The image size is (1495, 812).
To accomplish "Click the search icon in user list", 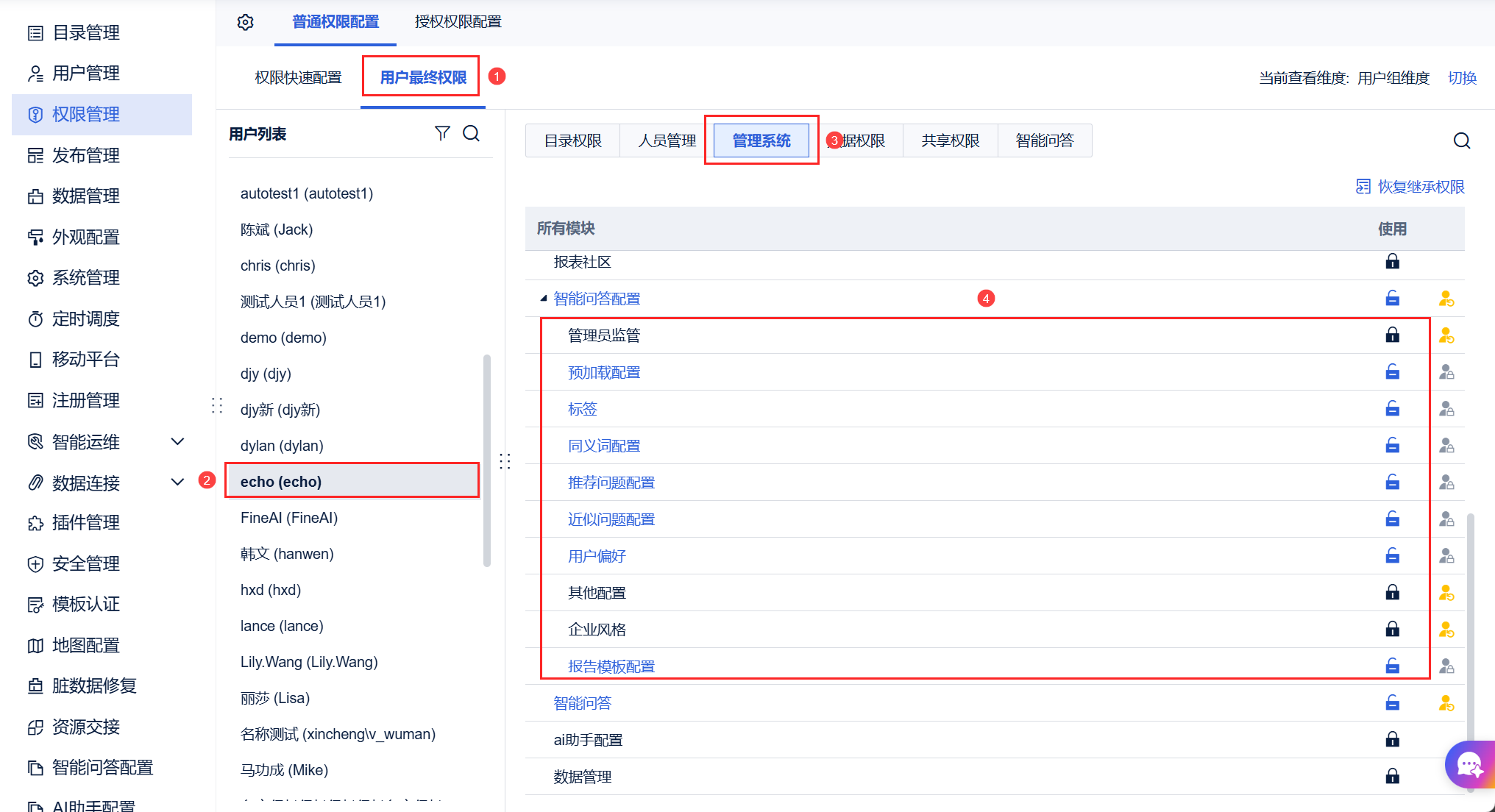I will click(x=471, y=133).
